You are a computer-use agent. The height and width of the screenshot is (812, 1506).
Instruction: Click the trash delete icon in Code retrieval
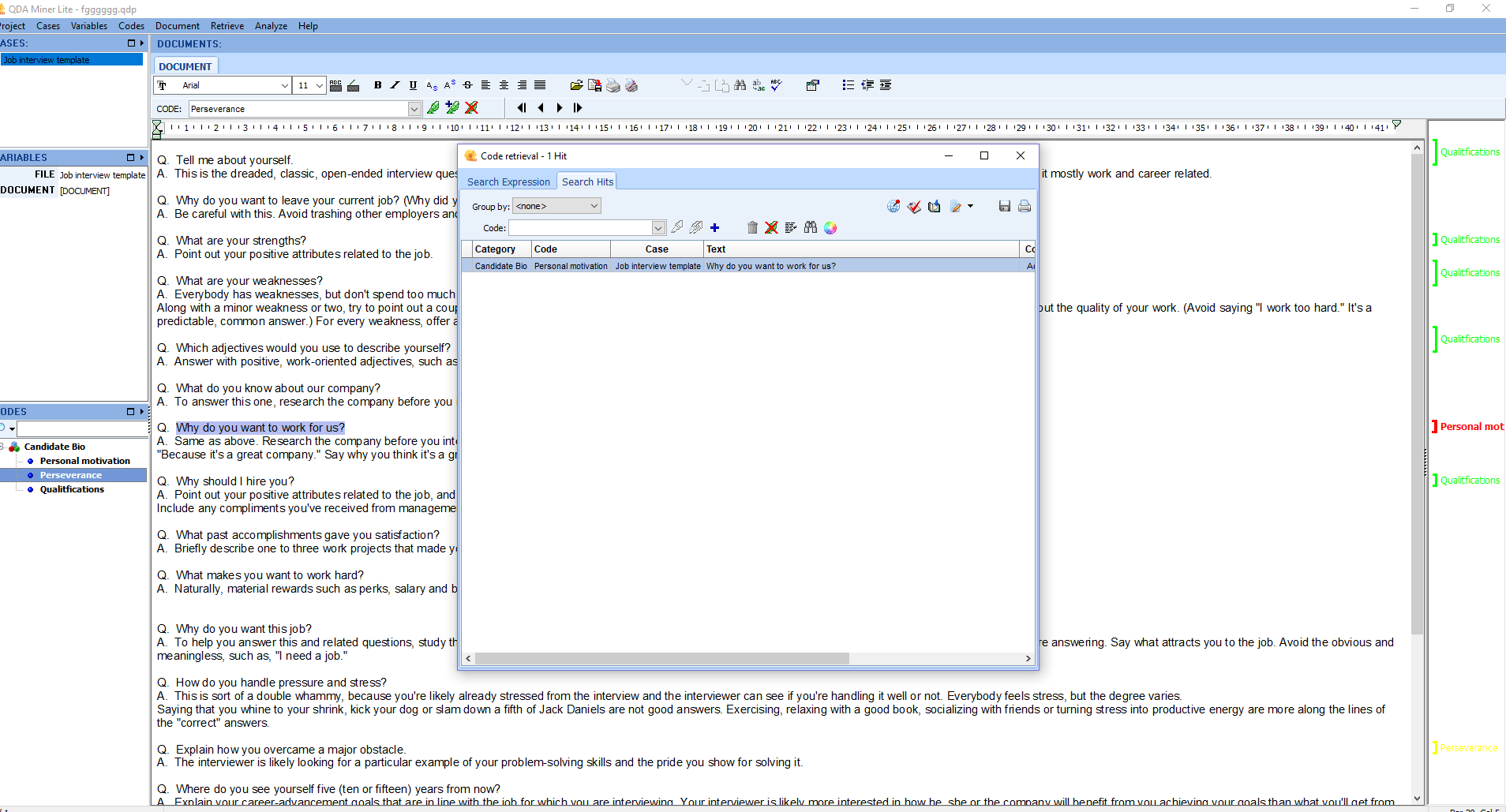tap(752, 228)
